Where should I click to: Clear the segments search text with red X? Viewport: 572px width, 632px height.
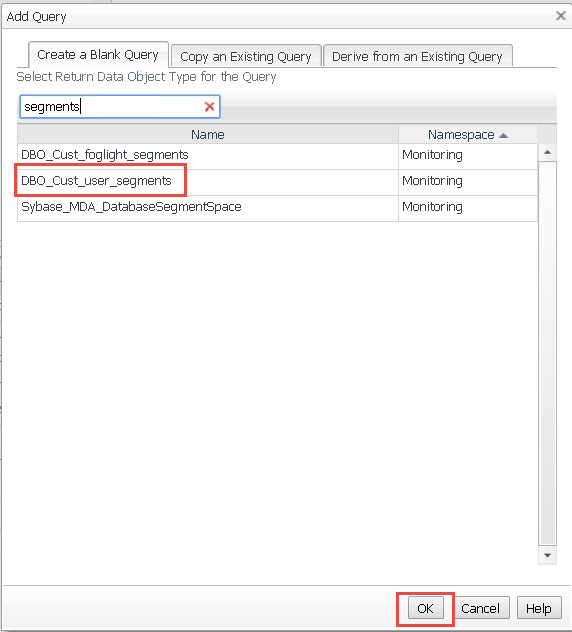coord(209,107)
